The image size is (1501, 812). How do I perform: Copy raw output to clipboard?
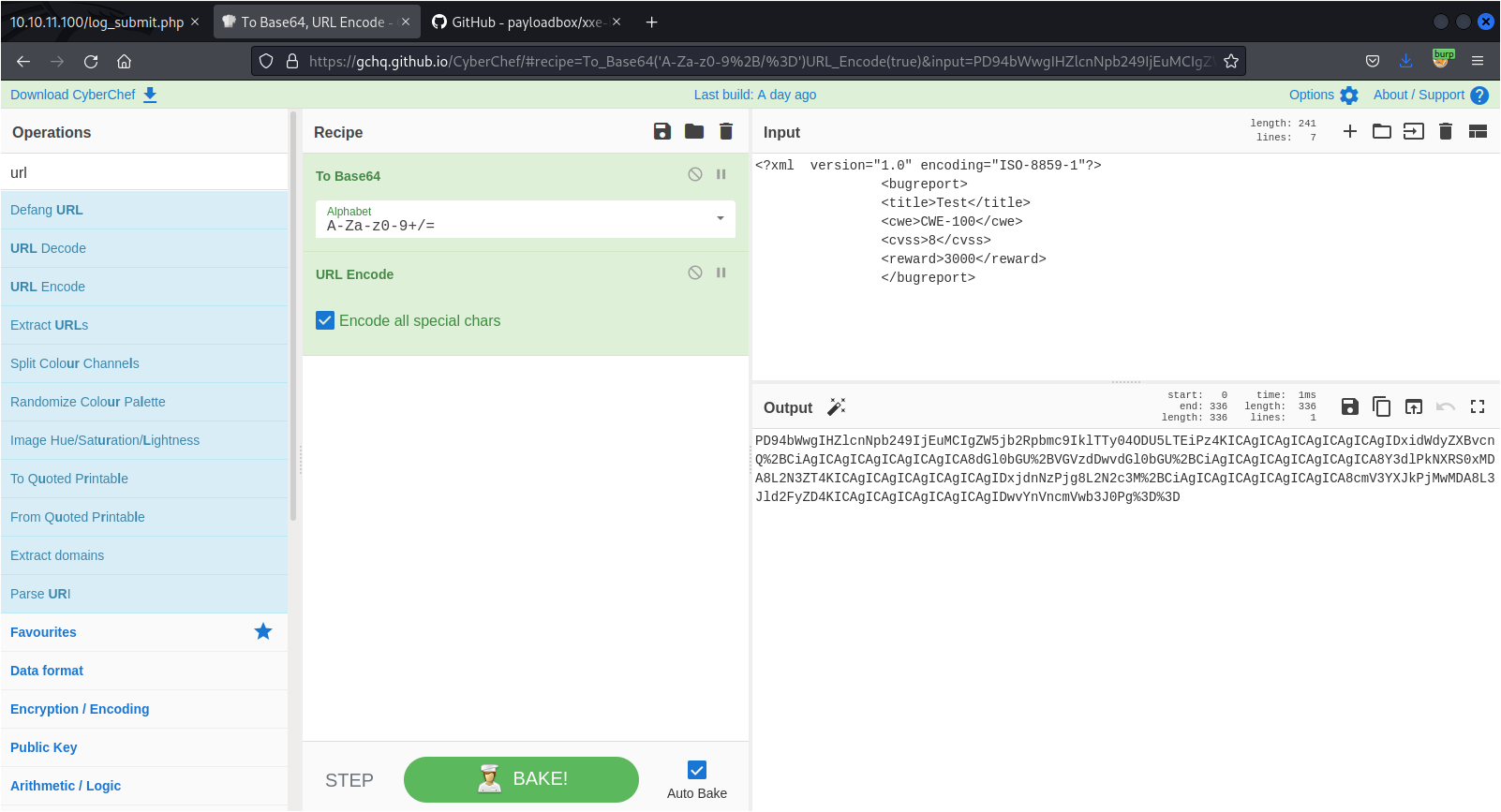[1382, 406]
